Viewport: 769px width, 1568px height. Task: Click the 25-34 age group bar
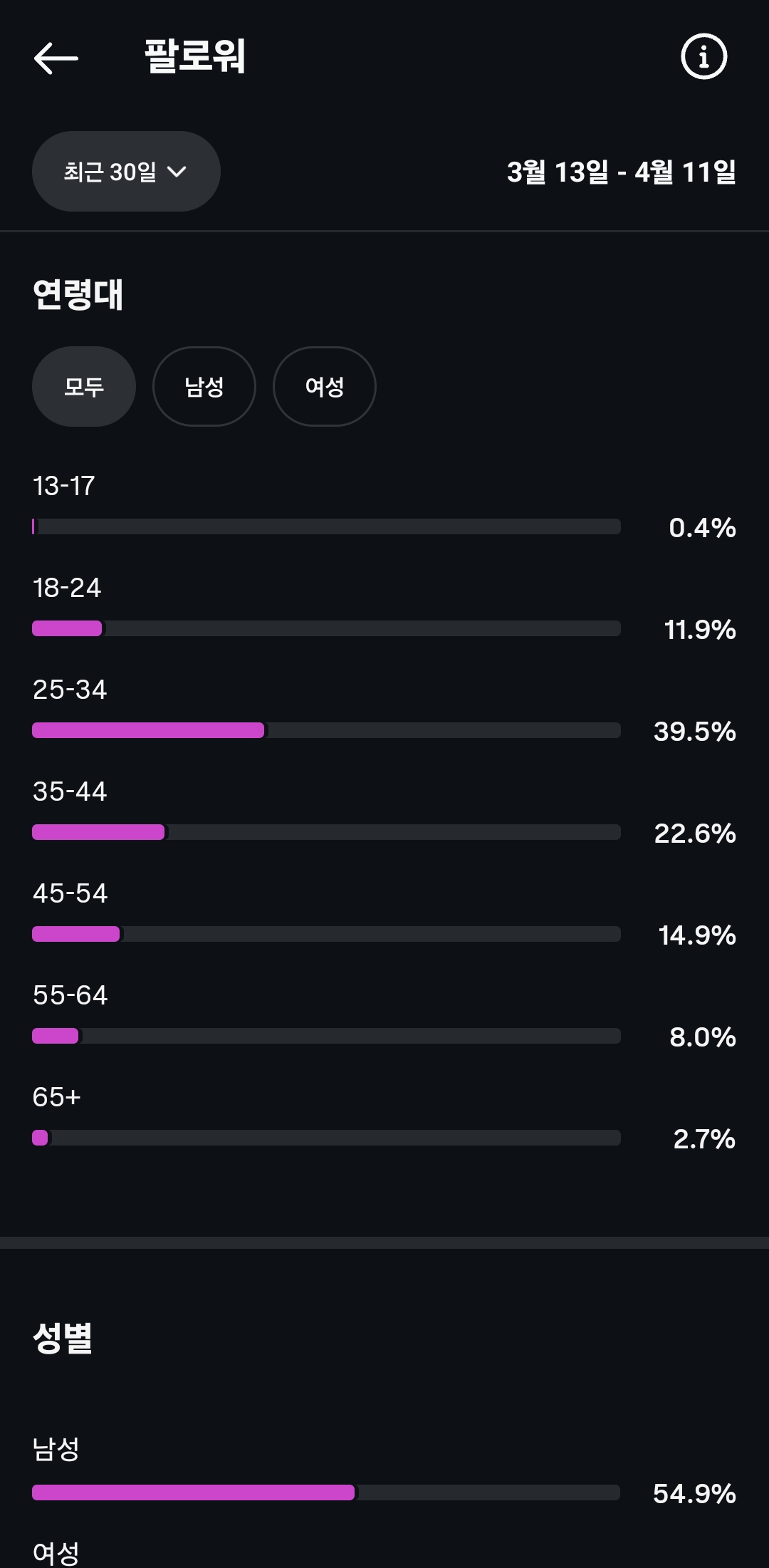(326, 730)
